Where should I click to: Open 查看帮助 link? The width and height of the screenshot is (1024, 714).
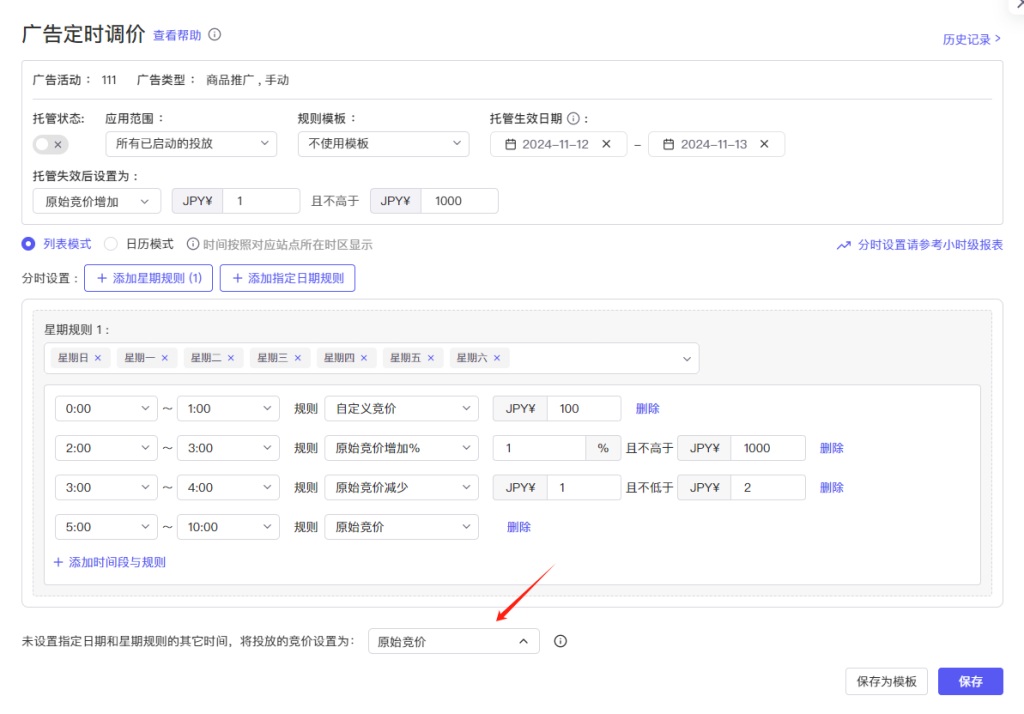coord(177,35)
